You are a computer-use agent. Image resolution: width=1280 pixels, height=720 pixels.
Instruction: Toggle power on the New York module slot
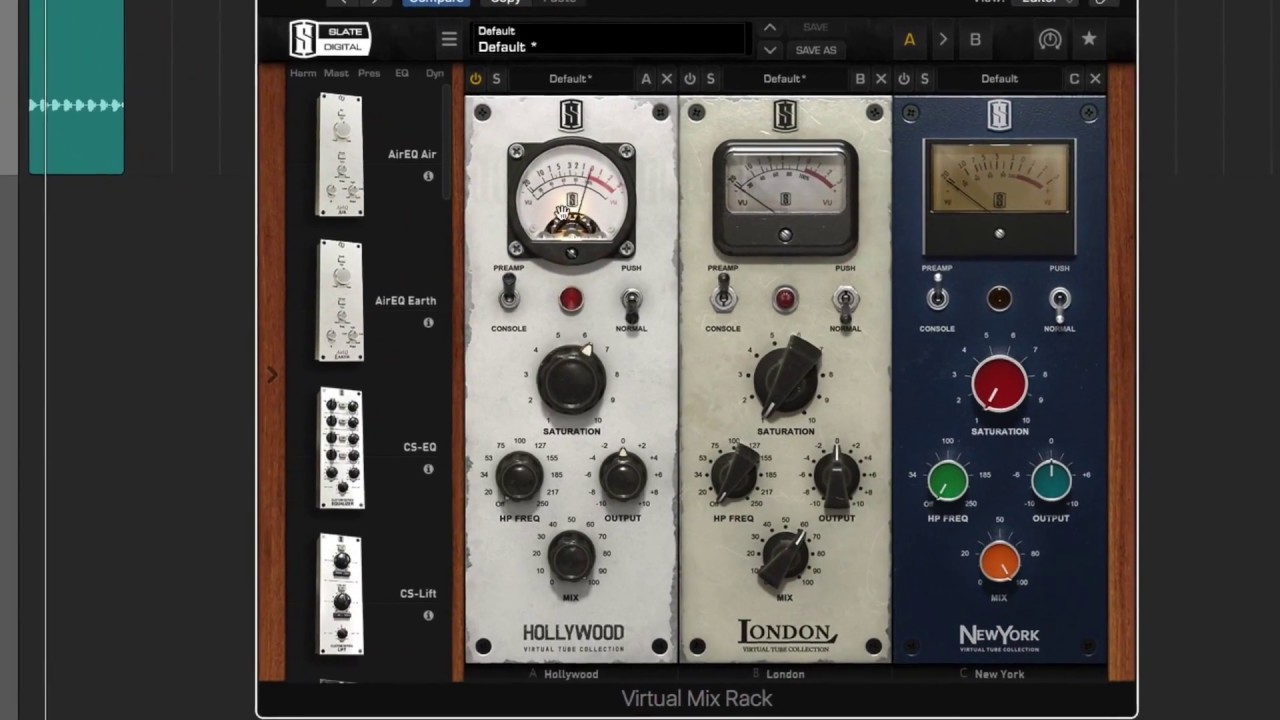click(904, 79)
